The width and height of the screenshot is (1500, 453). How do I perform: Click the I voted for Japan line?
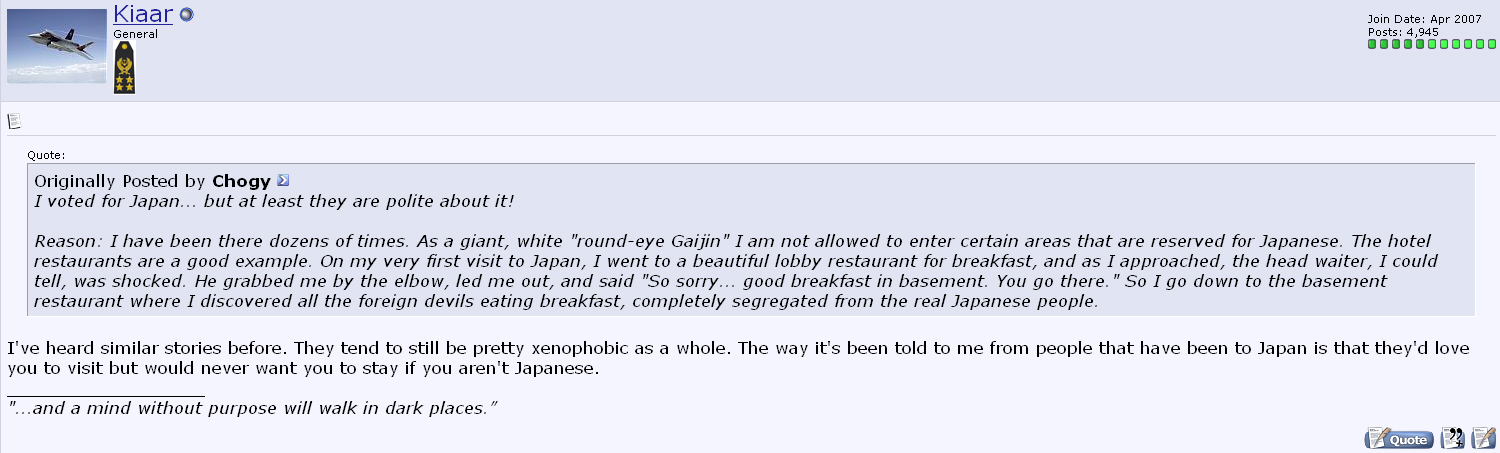coord(274,201)
